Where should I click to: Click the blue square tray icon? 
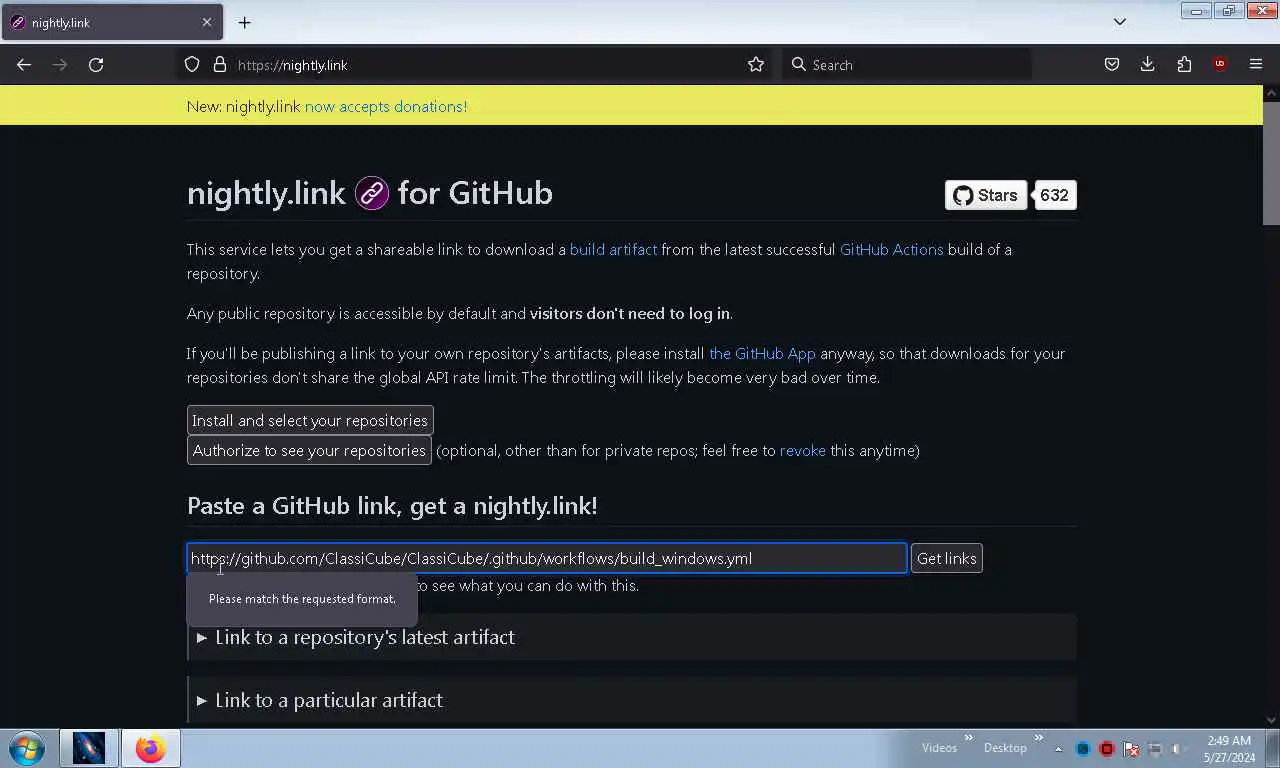pyautogui.click(x=1083, y=749)
